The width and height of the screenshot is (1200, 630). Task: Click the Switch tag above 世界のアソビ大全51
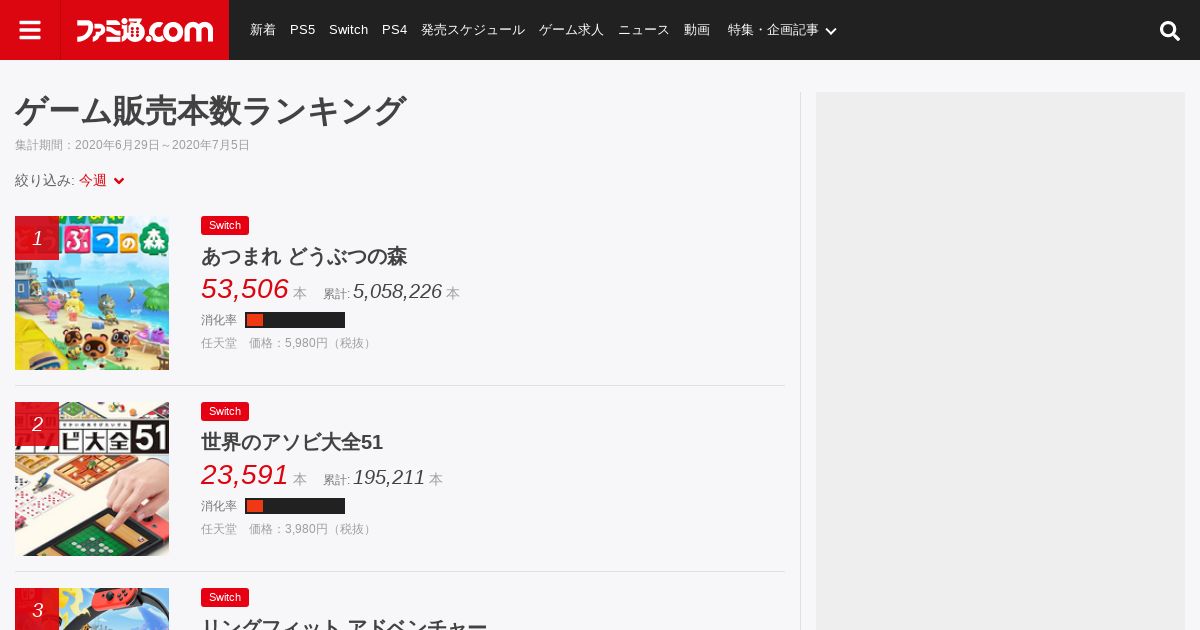coord(225,412)
